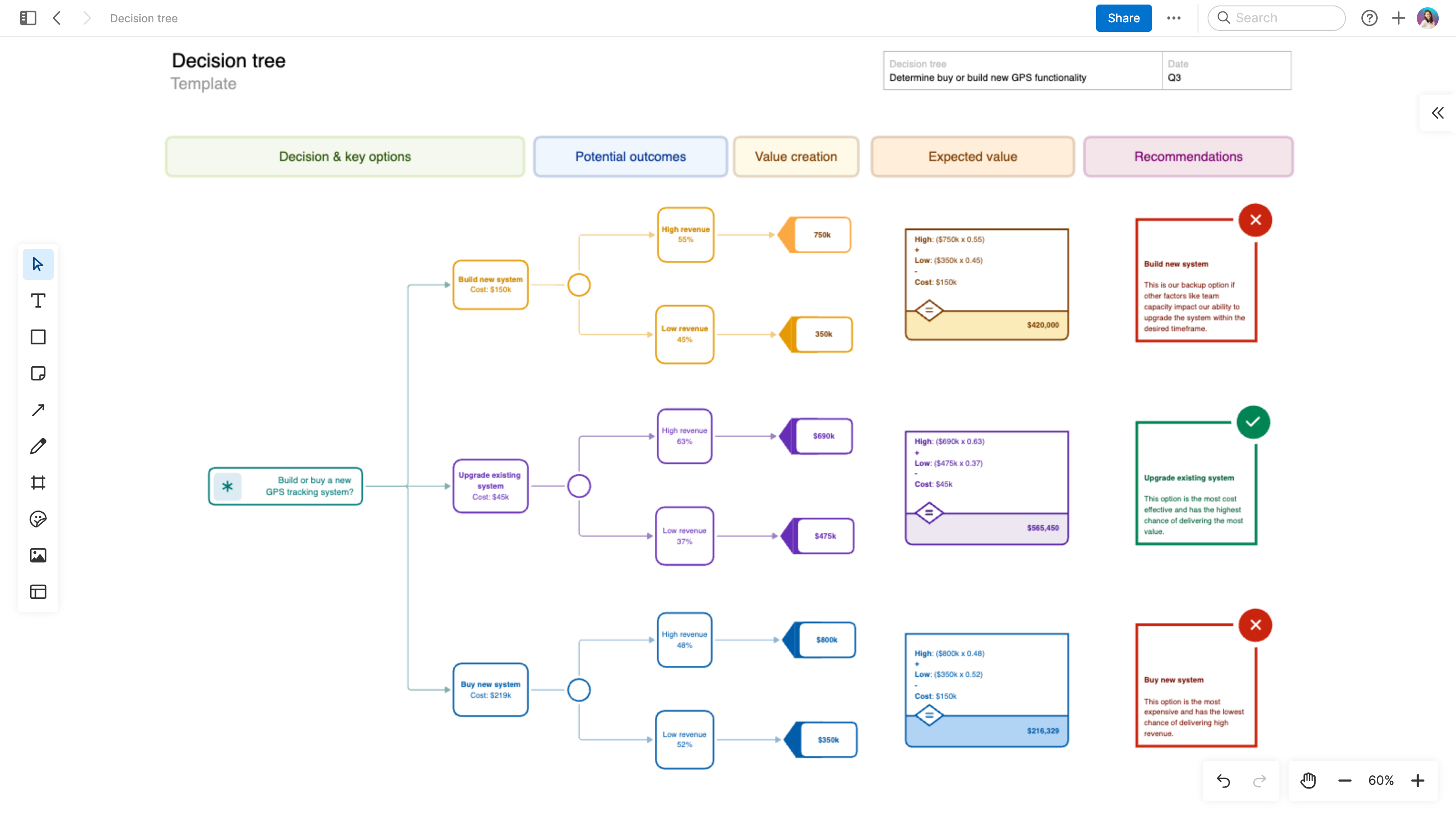
Task: Select the Frame tool
Action: tap(37, 482)
